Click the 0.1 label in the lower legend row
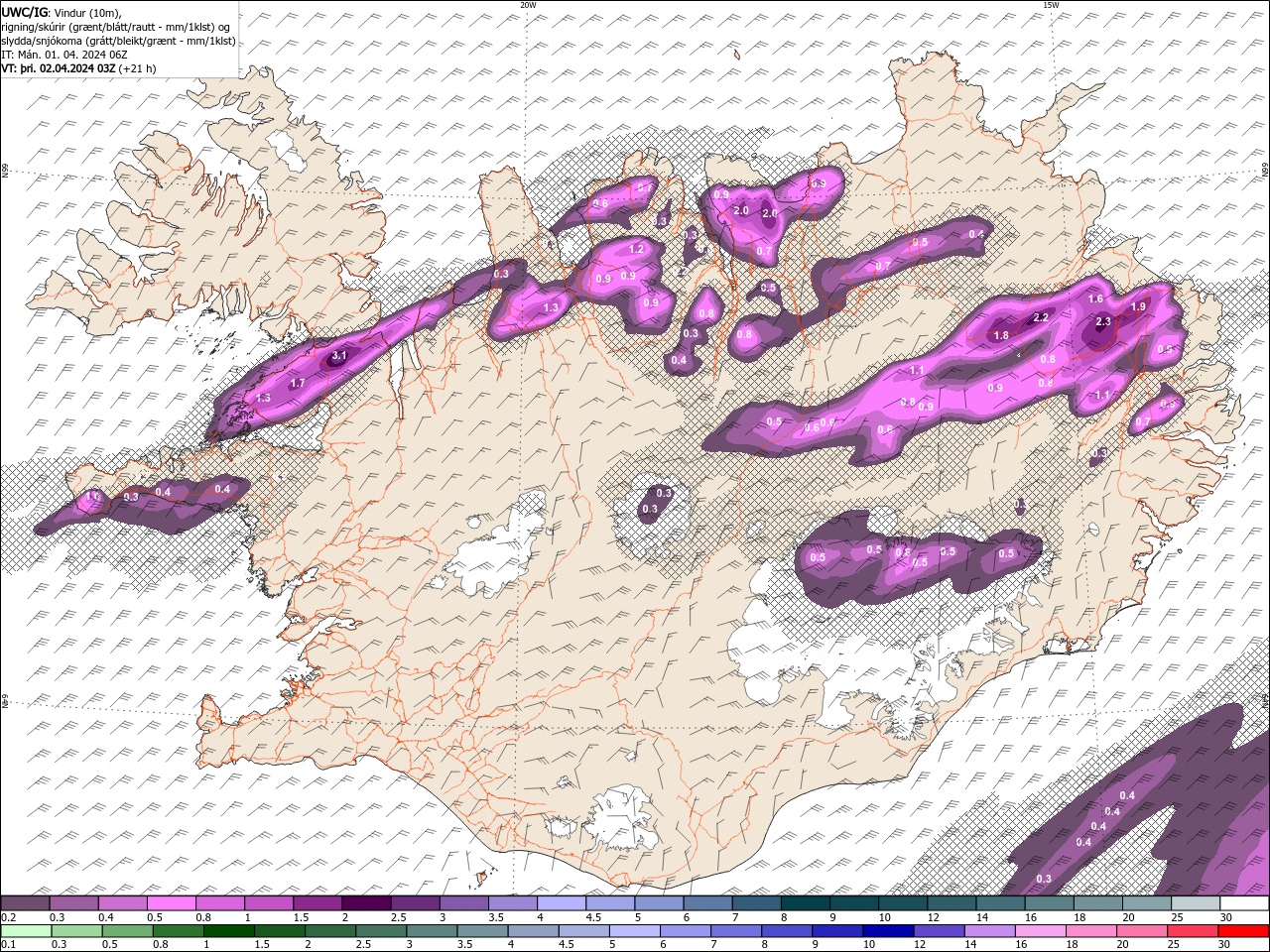The height and width of the screenshot is (952, 1270). [8, 944]
